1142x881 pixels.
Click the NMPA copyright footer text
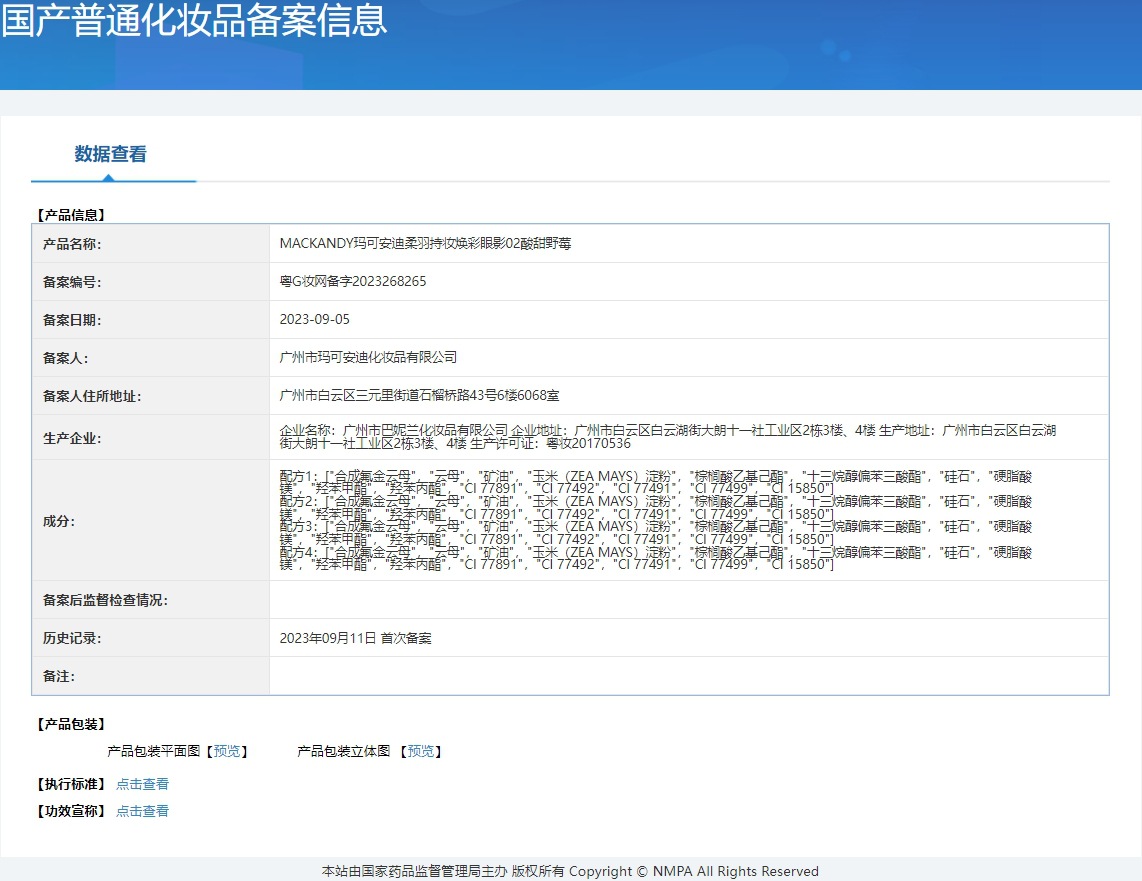[570, 872]
